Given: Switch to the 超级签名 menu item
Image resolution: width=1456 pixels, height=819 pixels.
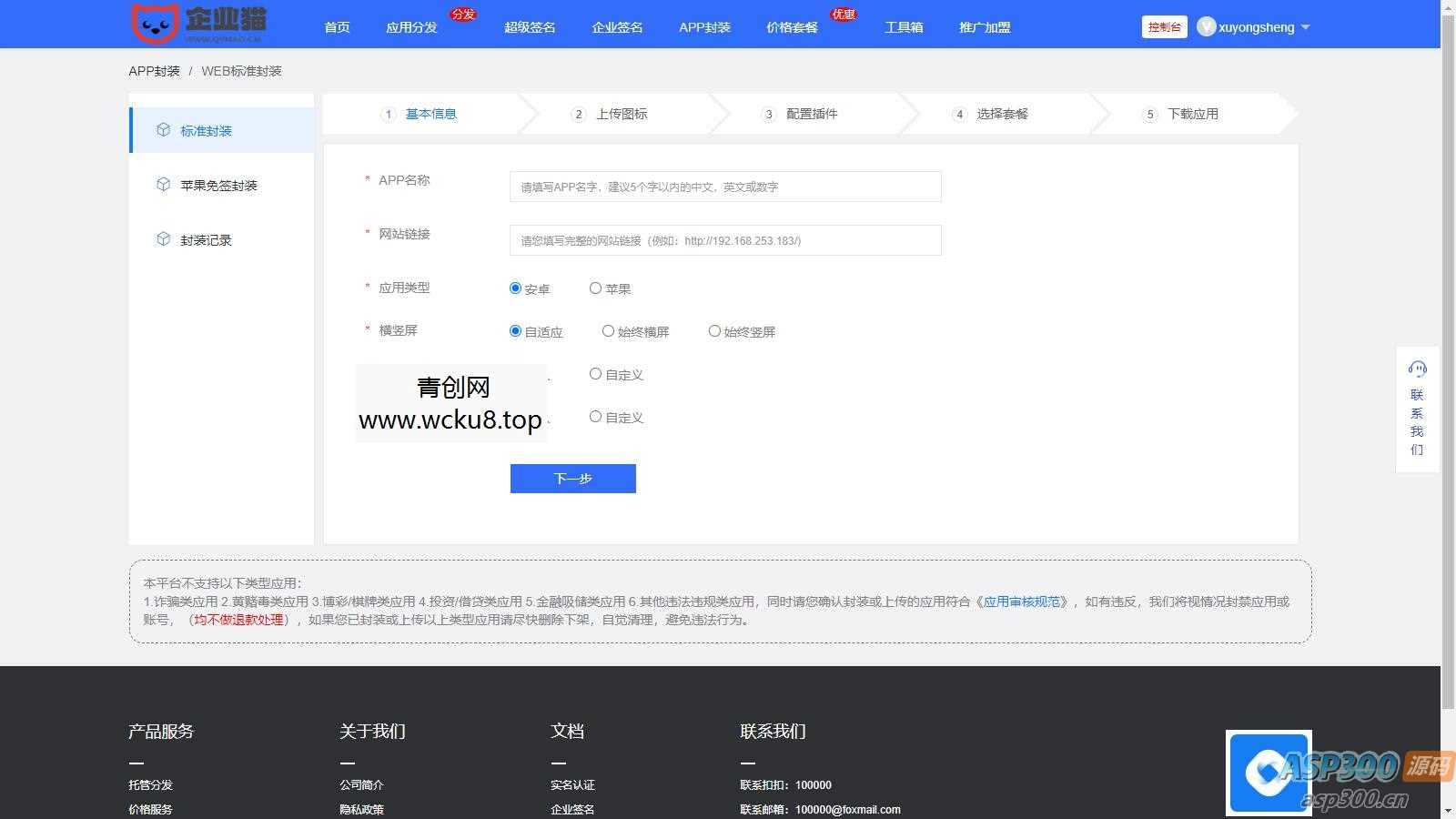Looking at the screenshot, I should point(529,26).
